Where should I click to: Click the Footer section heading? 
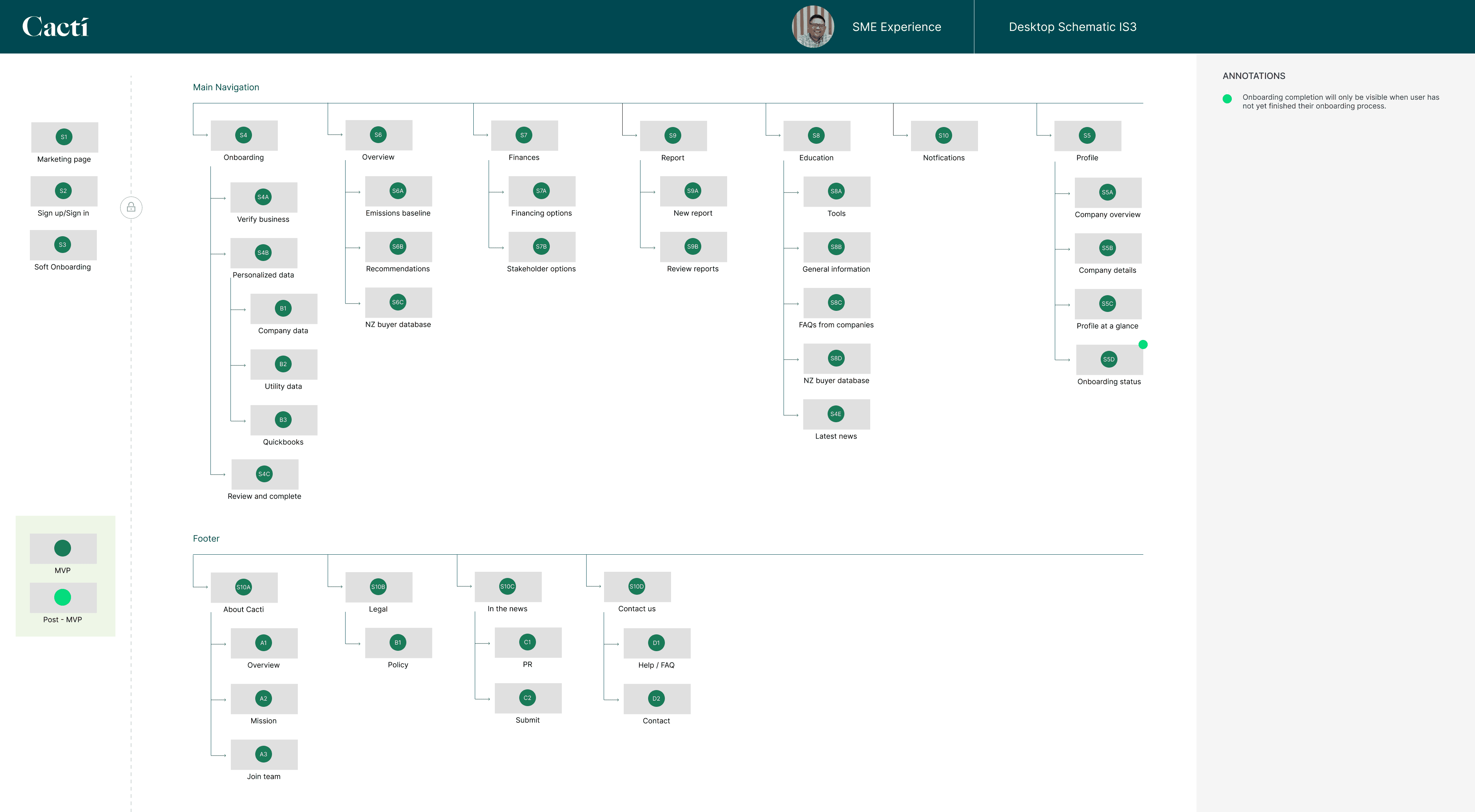[206, 538]
